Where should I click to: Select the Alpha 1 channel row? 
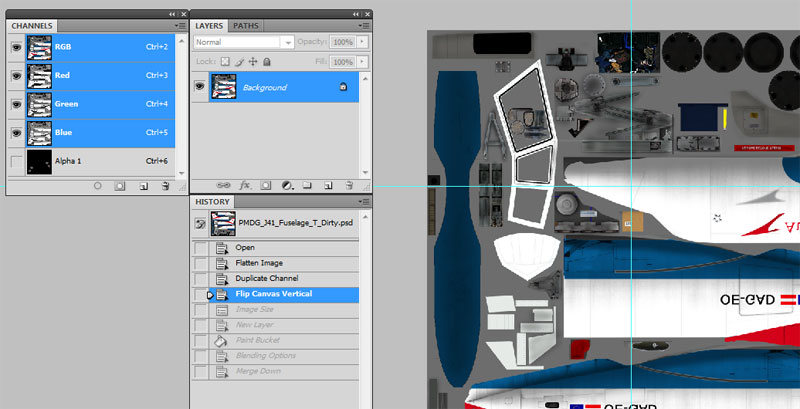pos(101,162)
